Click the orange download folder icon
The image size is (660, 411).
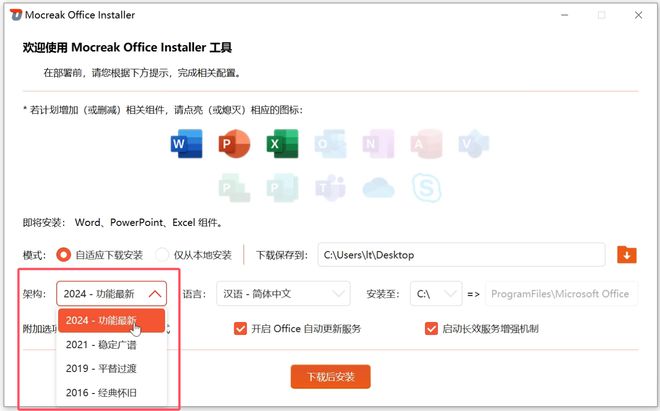627,255
